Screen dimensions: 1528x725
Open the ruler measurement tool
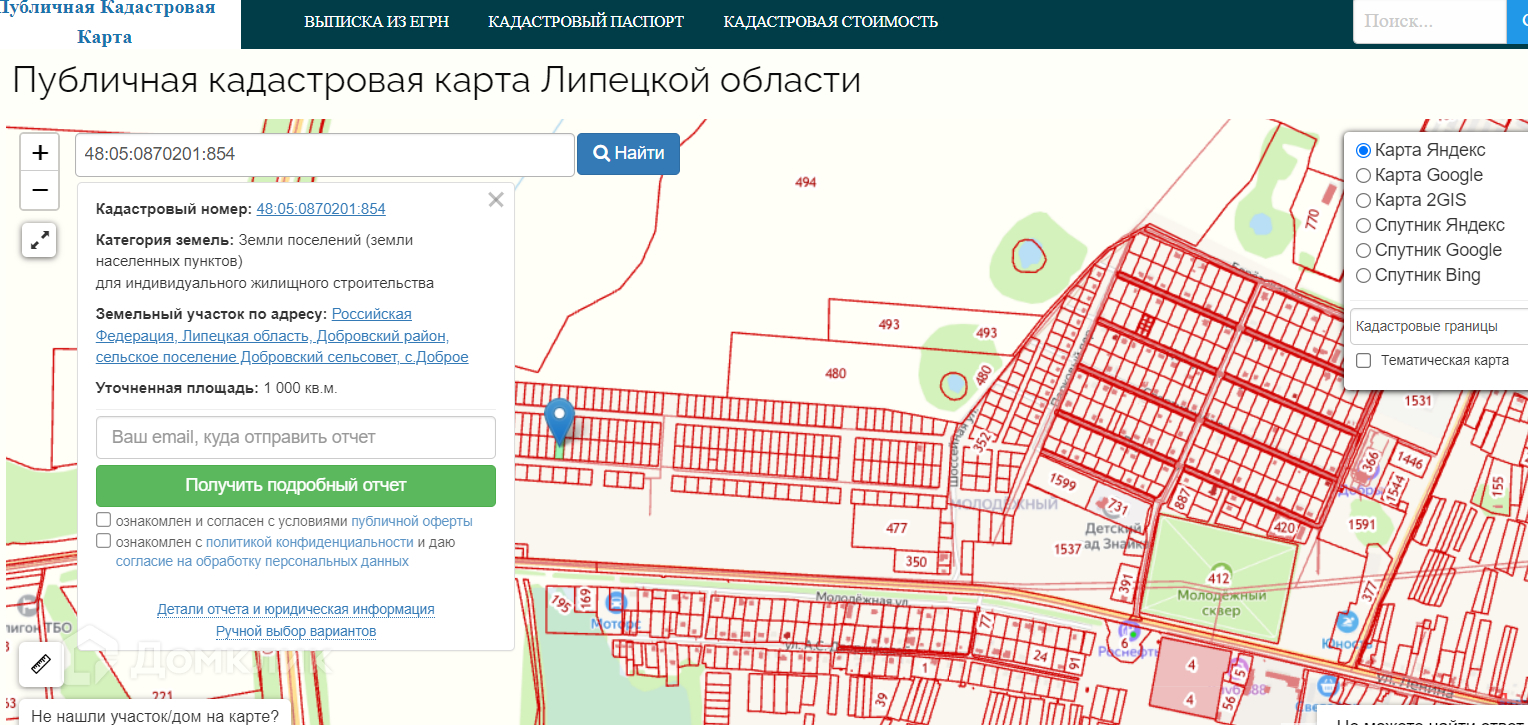point(41,664)
